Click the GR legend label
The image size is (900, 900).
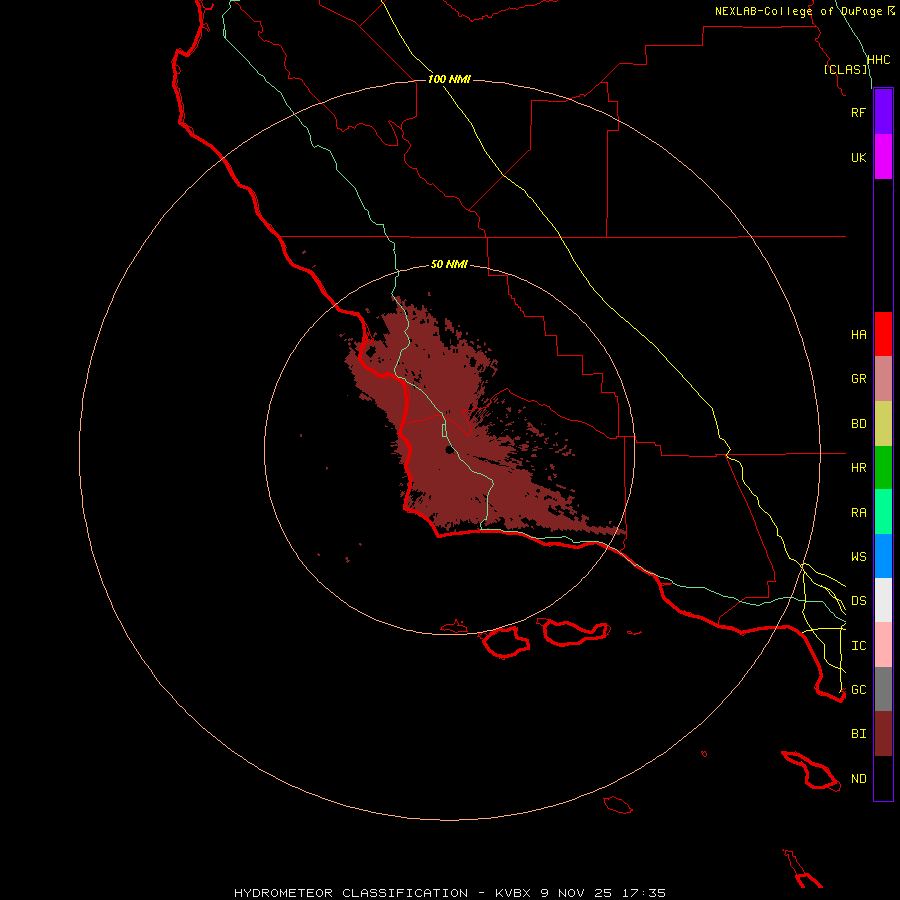coord(858,379)
